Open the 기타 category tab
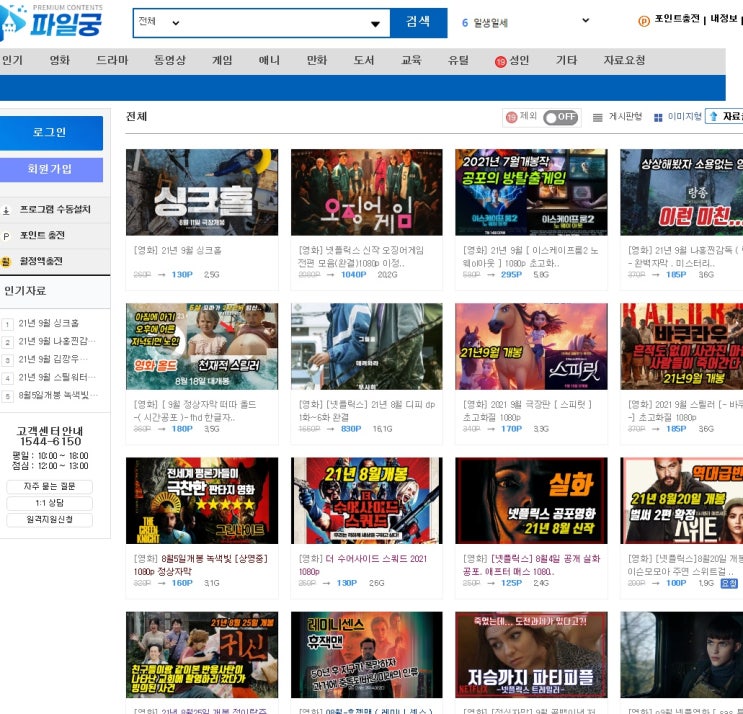Screen dimensions: 743x714 tap(566, 61)
